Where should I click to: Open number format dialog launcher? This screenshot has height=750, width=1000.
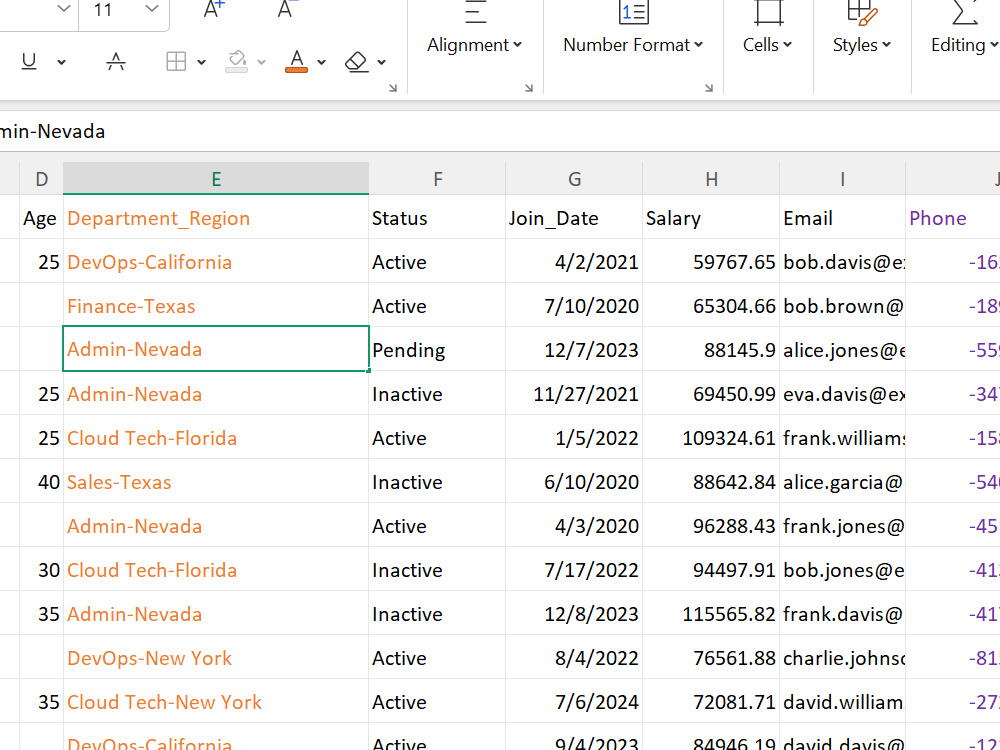[x=709, y=88]
